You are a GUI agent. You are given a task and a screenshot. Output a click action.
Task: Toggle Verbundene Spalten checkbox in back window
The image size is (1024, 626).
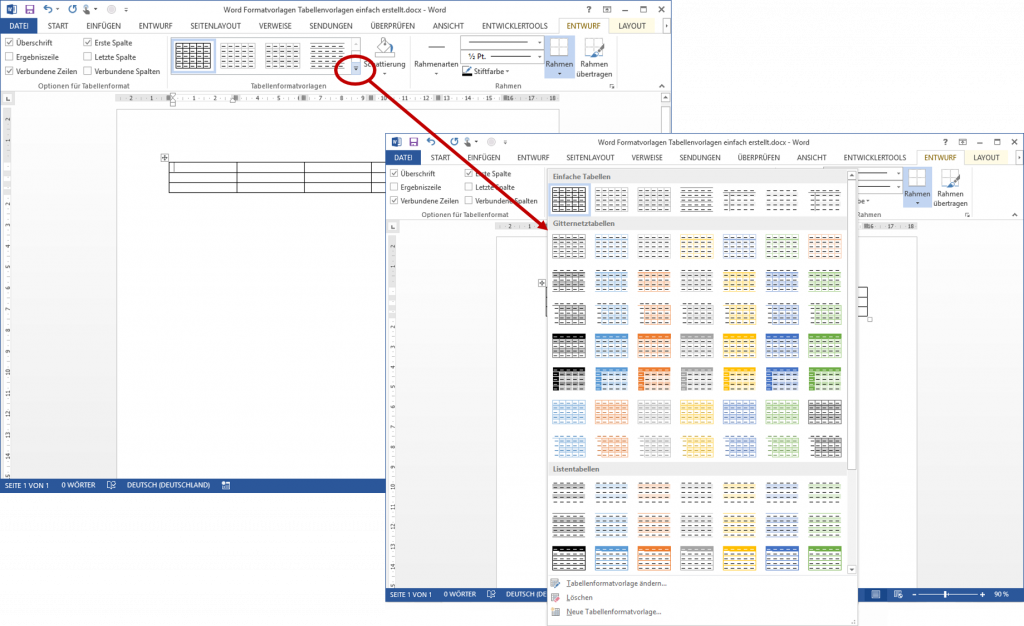tap(88, 71)
